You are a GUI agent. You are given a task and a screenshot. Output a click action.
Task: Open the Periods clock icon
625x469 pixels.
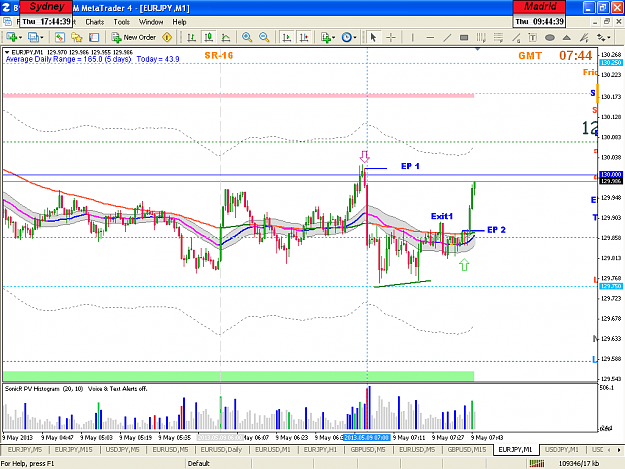[x=347, y=37]
